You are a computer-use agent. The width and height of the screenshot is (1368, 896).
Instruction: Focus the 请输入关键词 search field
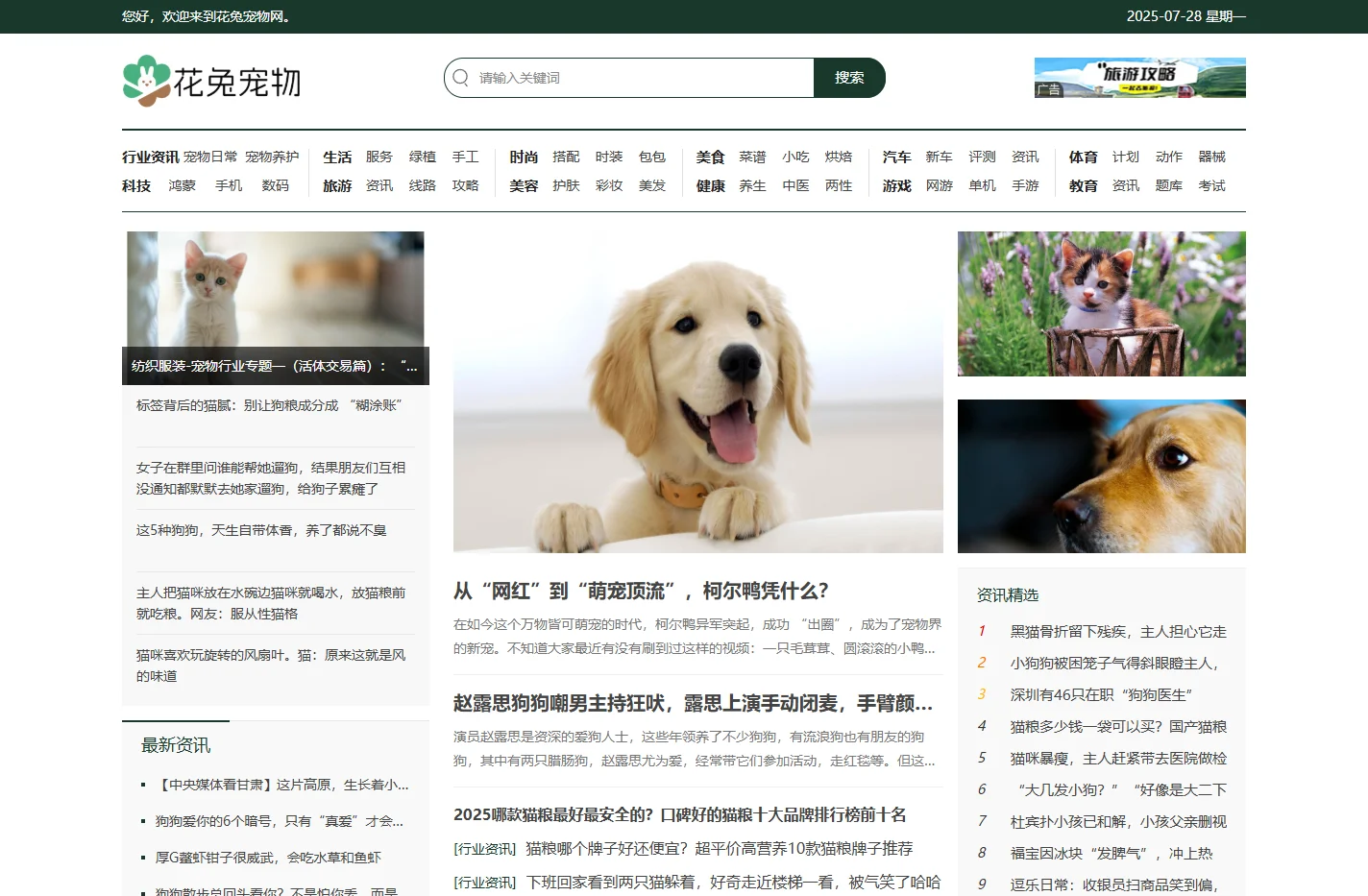pyautogui.click(x=629, y=78)
